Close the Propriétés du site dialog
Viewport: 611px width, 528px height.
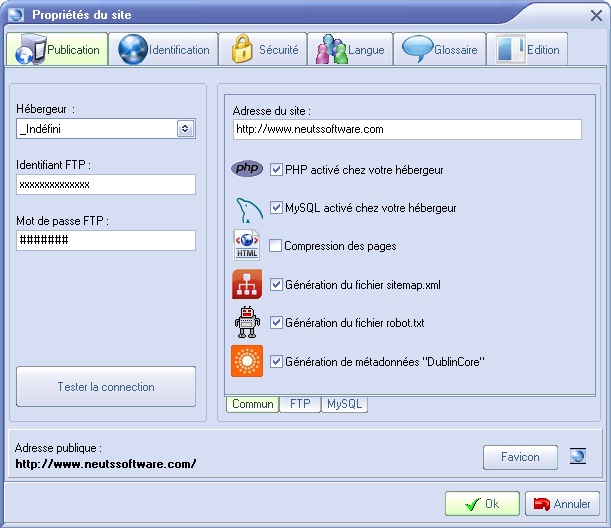coord(596,16)
